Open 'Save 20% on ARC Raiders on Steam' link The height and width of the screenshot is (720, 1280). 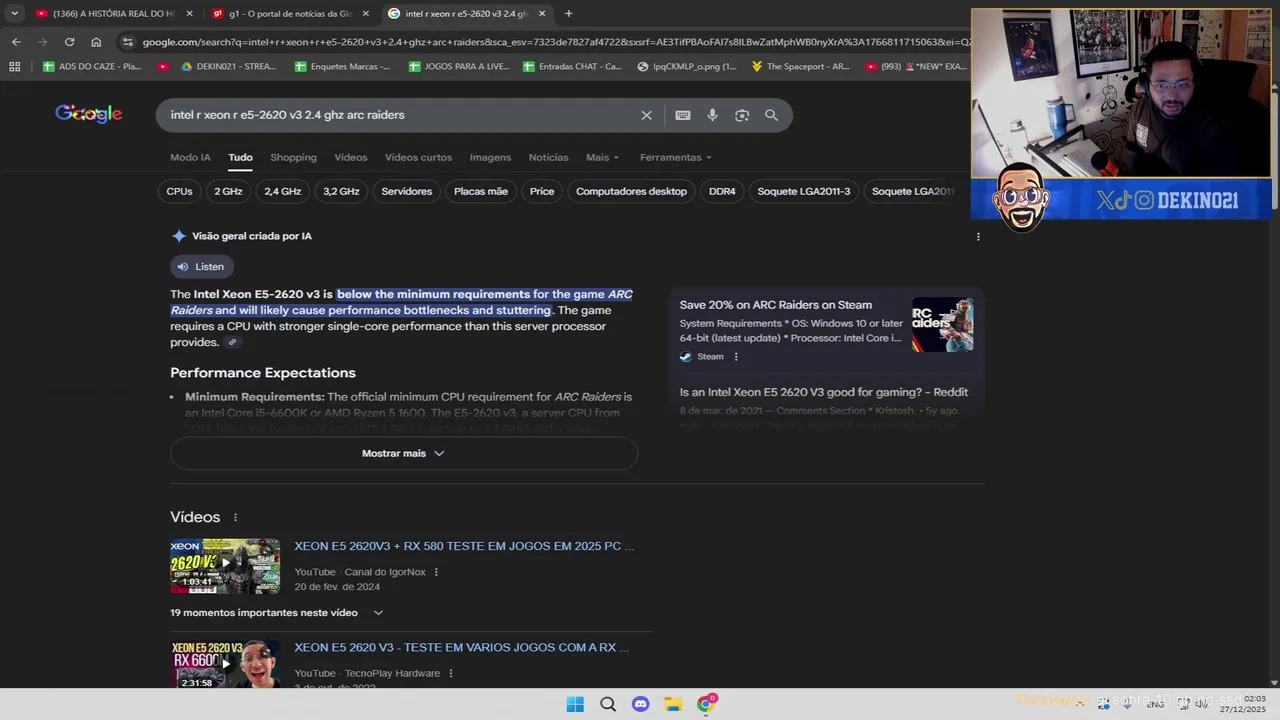(776, 305)
